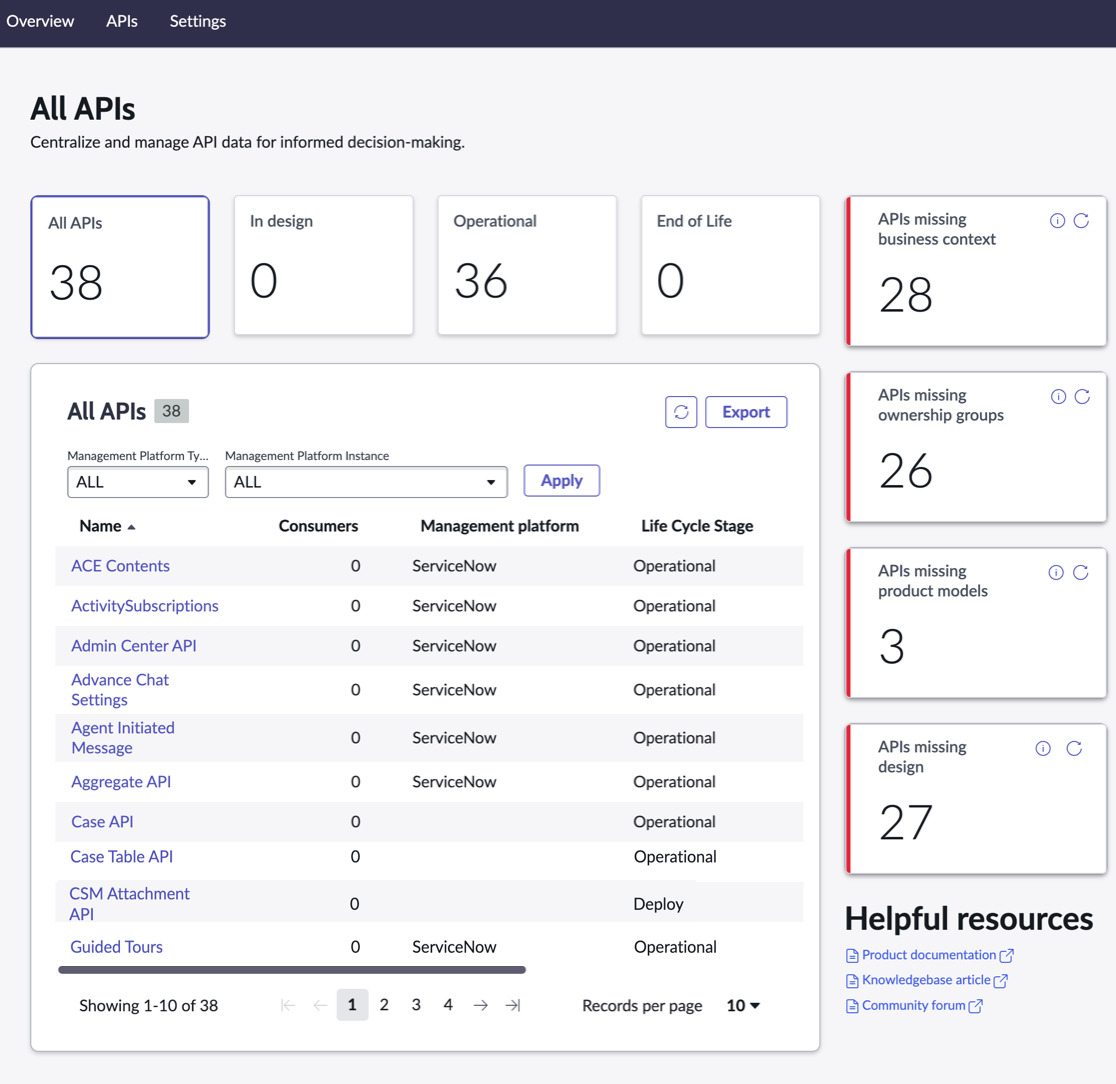Sort by Life Cycle Stage column header
Image resolution: width=1116 pixels, height=1084 pixels.
(697, 526)
